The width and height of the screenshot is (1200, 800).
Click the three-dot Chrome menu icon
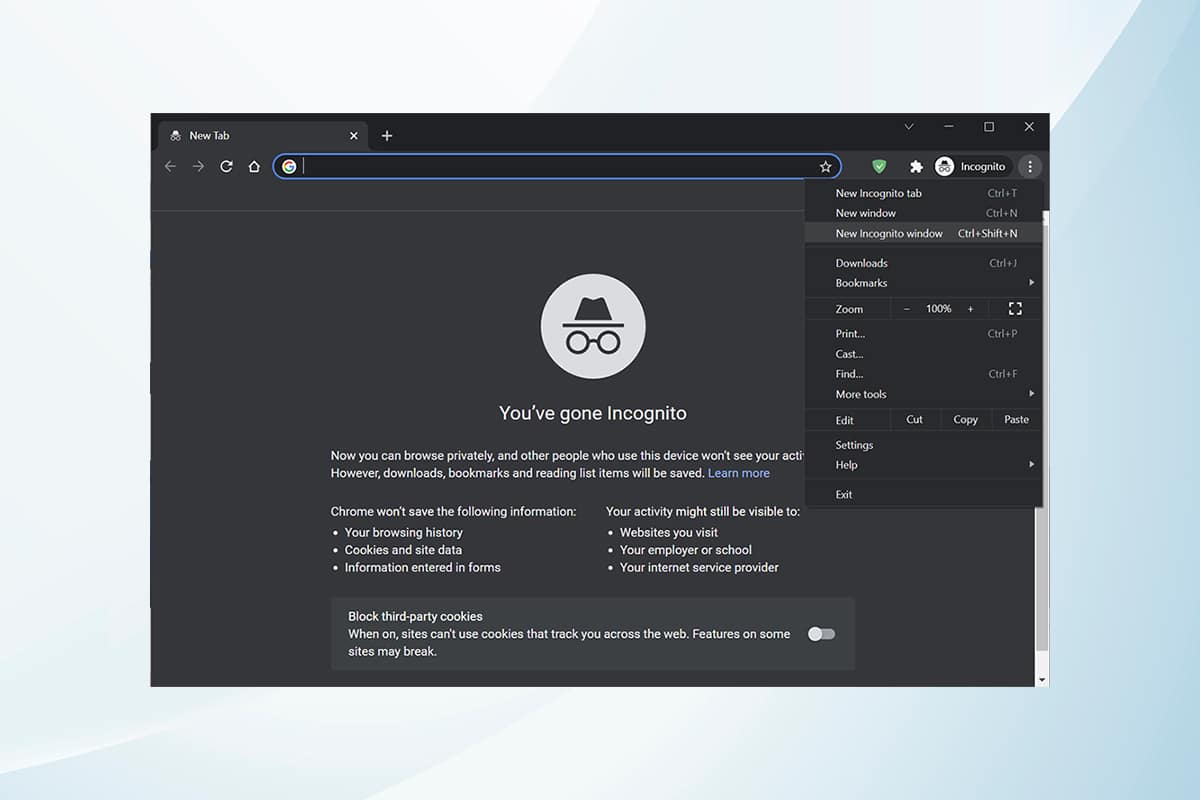point(1030,167)
